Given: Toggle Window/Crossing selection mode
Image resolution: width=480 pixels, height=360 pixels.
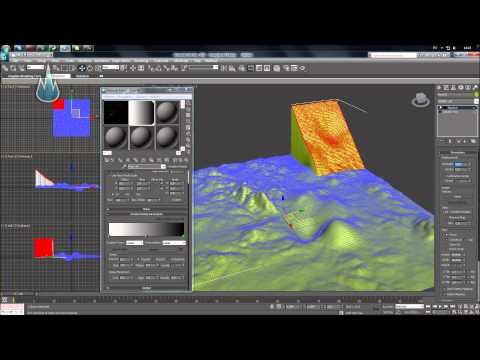Looking at the screenshot, I should click(x=72, y=68).
